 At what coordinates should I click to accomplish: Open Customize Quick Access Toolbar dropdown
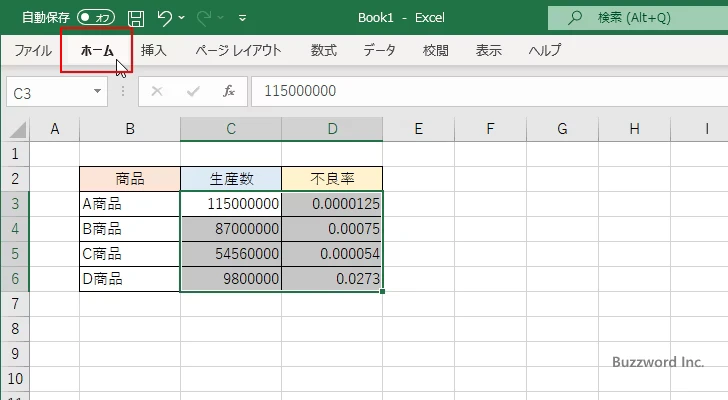(242, 18)
